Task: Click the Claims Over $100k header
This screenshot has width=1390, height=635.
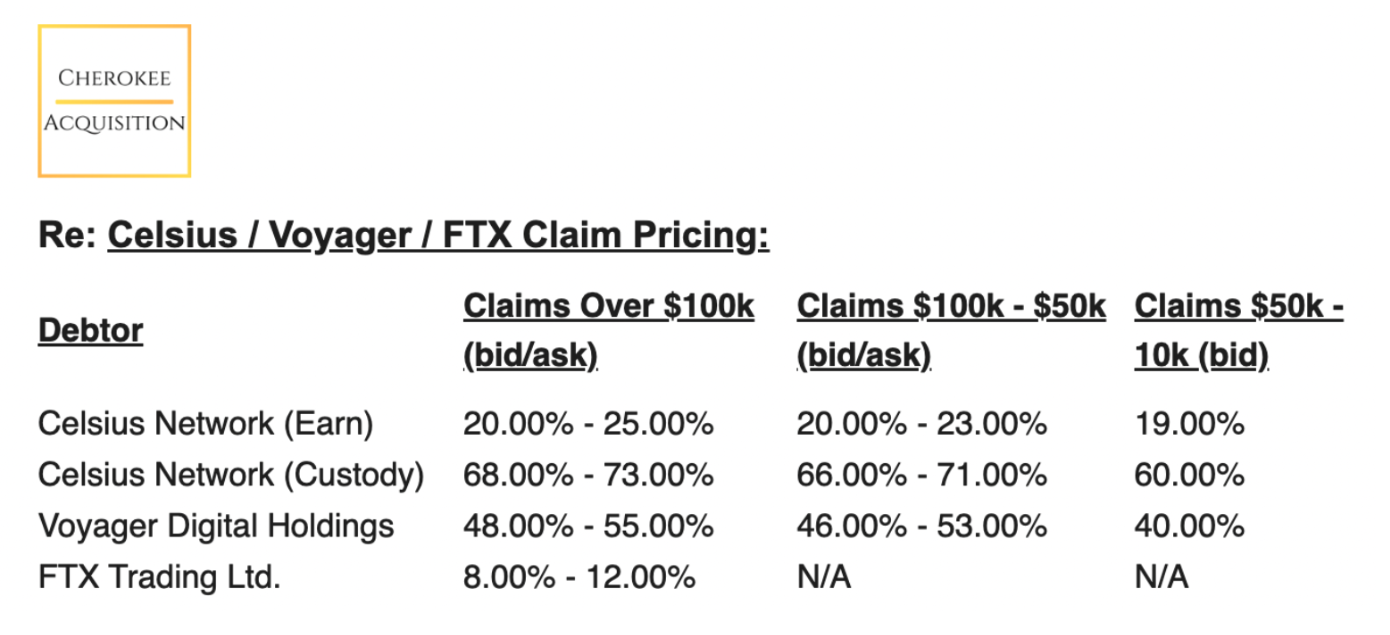Action: (609, 331)
